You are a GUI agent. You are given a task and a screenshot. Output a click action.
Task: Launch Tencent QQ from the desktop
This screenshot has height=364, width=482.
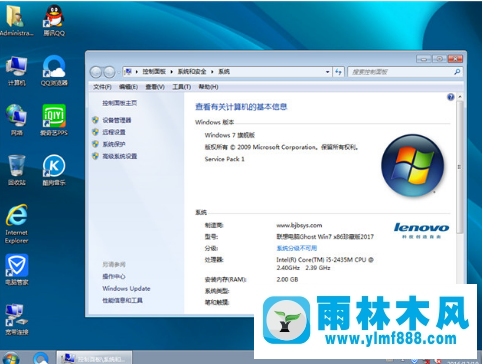[x=54, y=20]
